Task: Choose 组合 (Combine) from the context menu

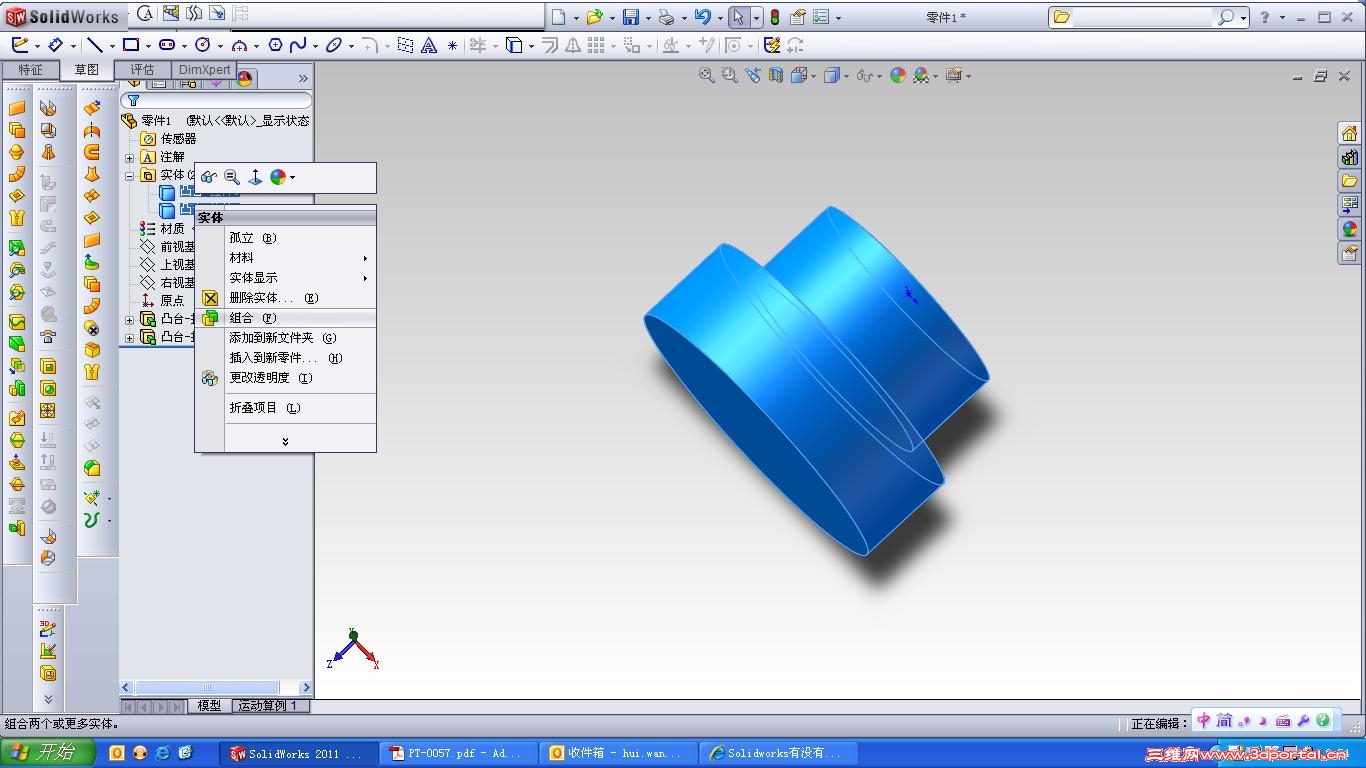Action: click(285, 318)
